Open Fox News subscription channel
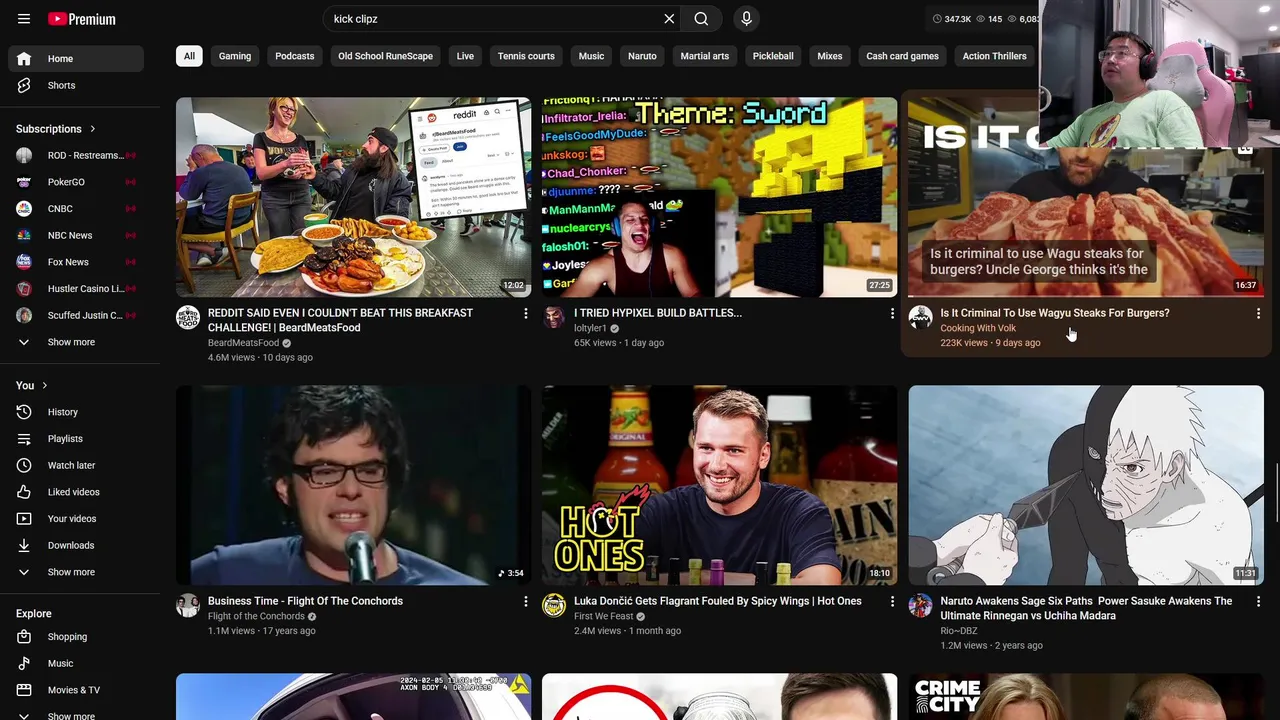The width and height of the screenshot is (1280, 720). (76, 262)
